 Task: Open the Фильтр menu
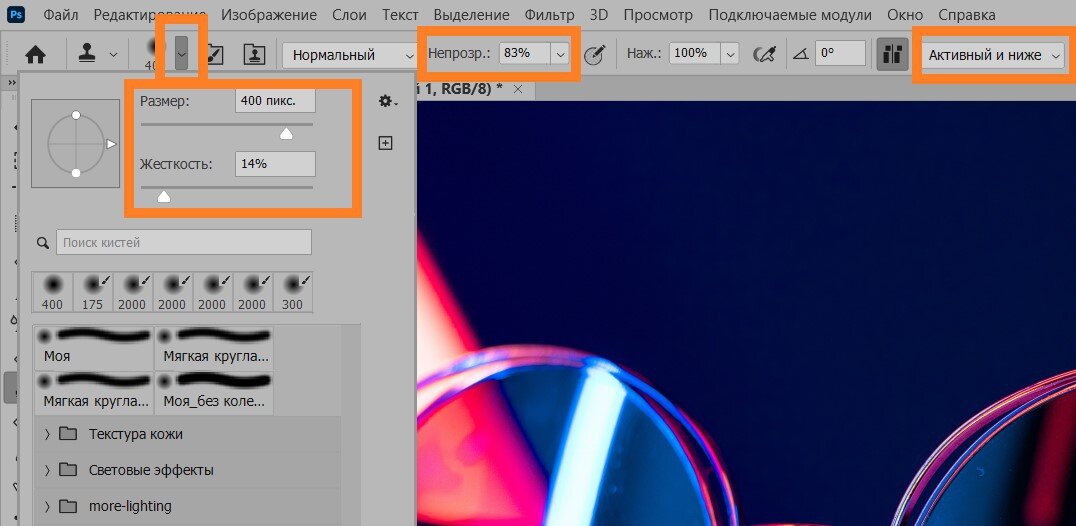click(549, 14)
